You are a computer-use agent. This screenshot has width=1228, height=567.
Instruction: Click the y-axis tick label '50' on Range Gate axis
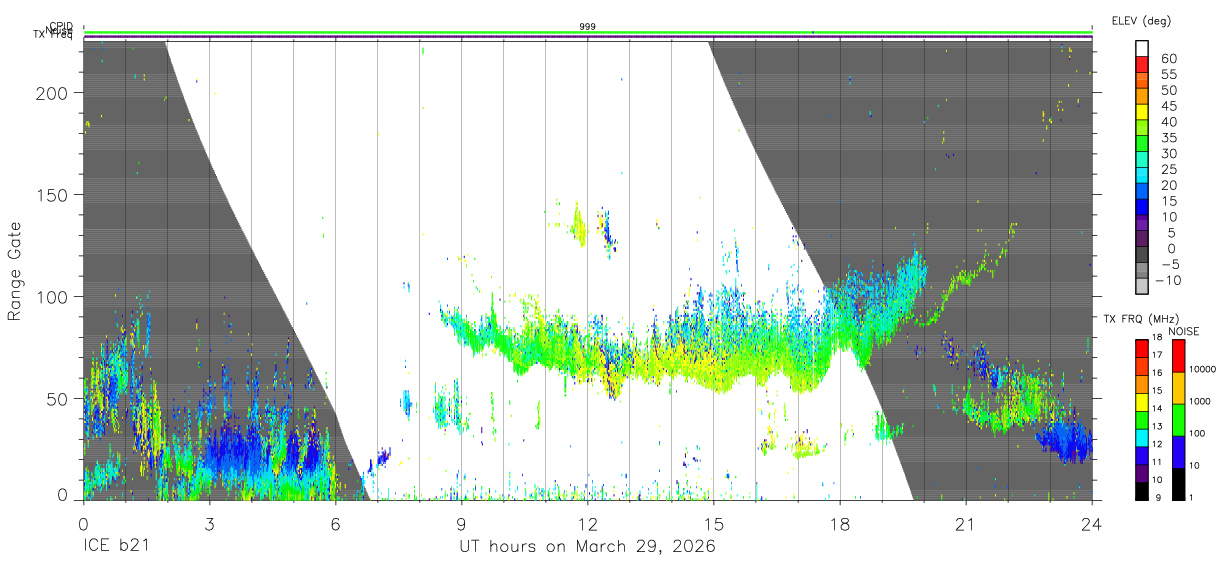(57, 399)
